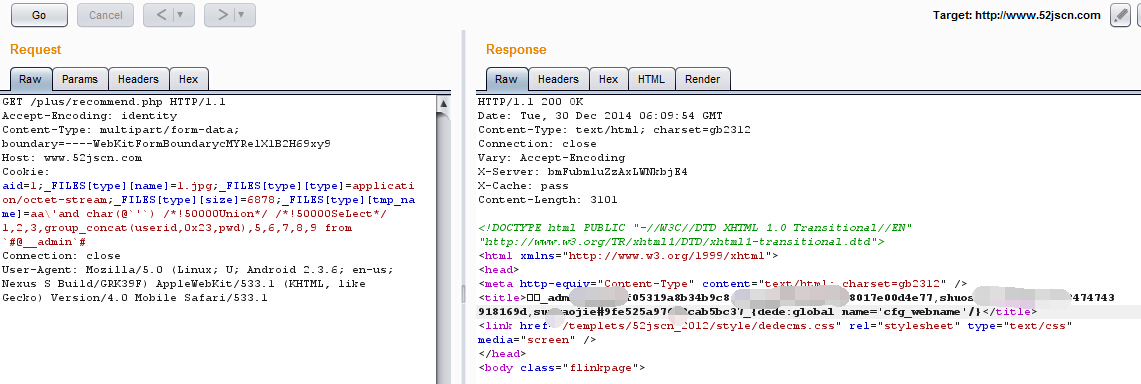Click the Target: http://www.52jscn.com label

1017,15
